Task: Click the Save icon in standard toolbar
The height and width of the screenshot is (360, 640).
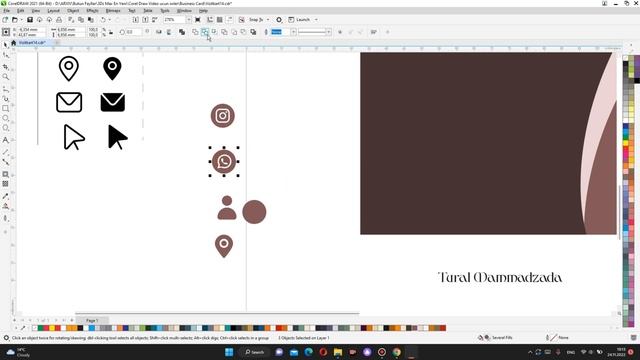Action: 30,20
